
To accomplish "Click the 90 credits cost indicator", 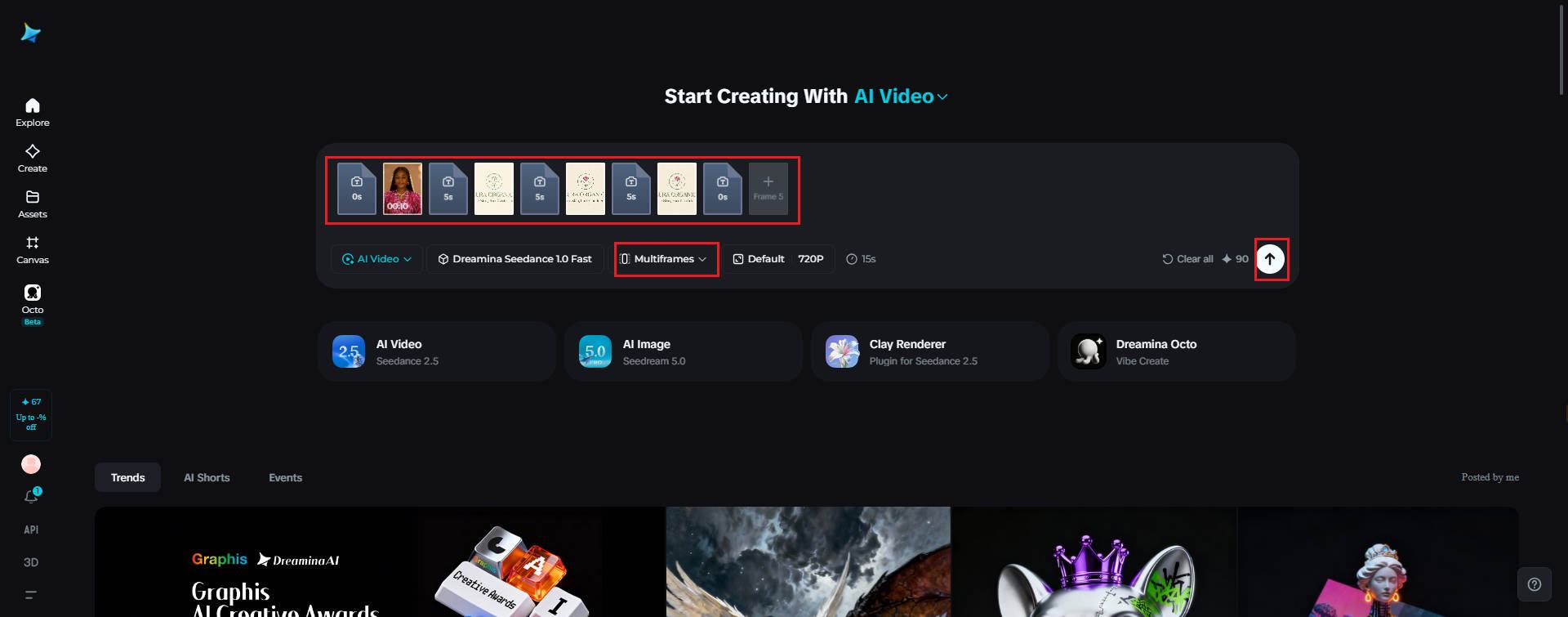I will point(1235,259).
